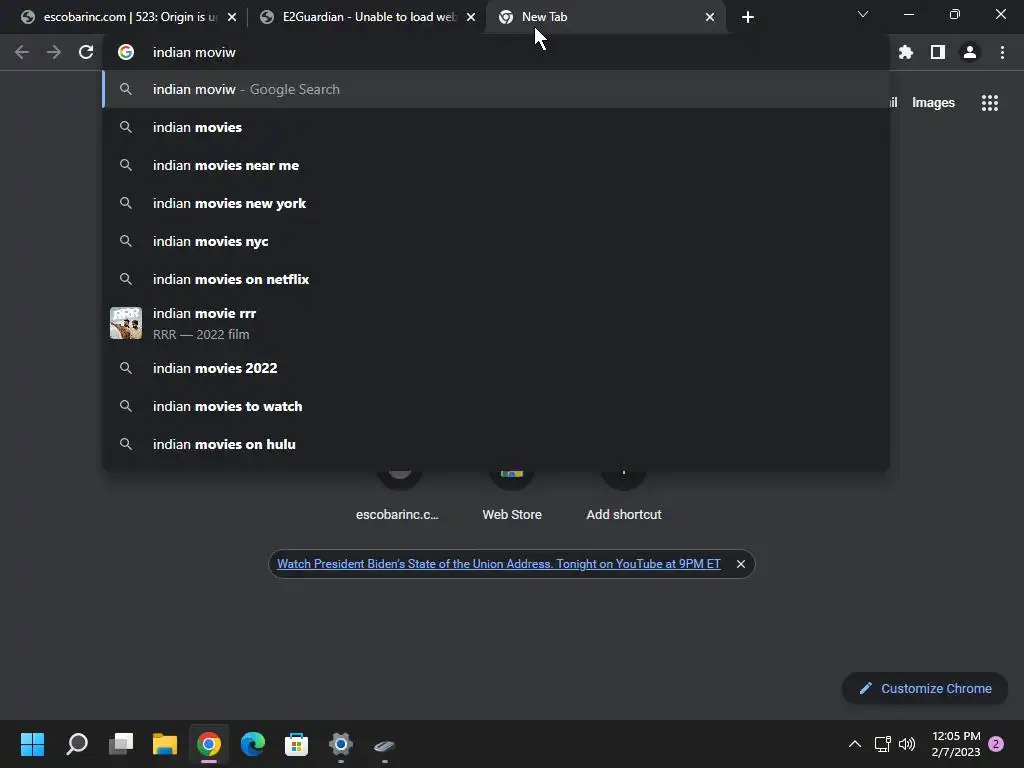Select 'indian movies on hulu' suggestion
1024x768 pixels.
point(496,444)
